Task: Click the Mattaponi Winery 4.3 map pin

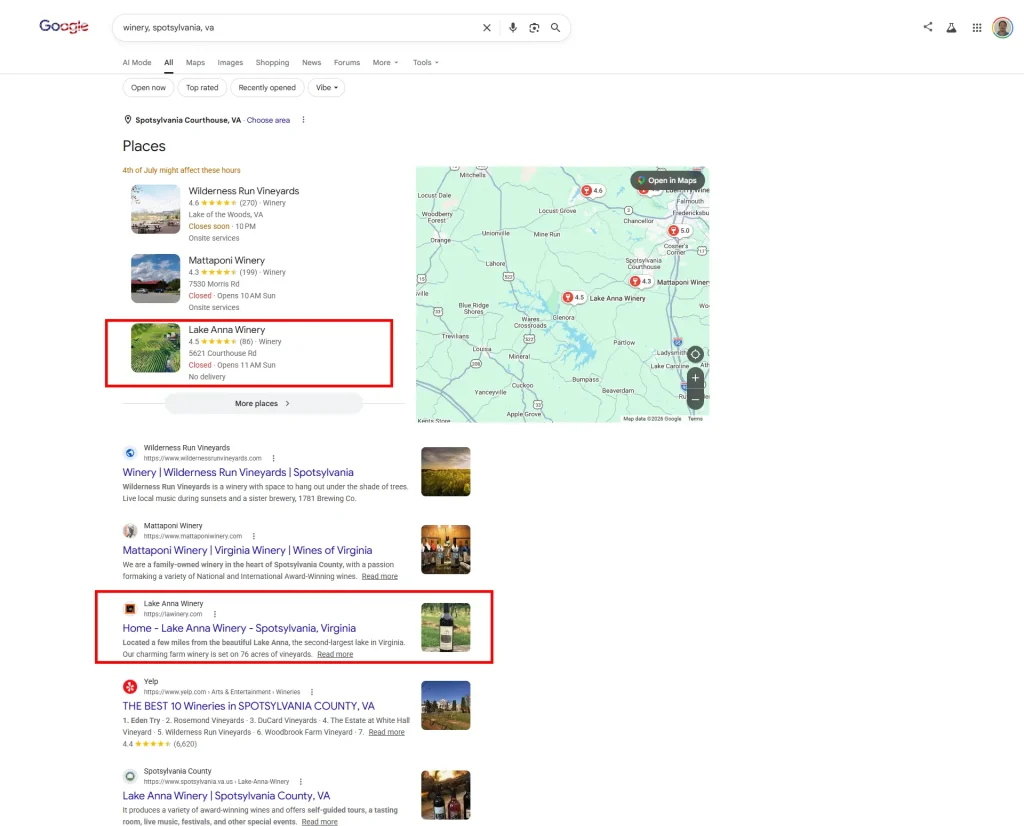Action: point(641,281)
